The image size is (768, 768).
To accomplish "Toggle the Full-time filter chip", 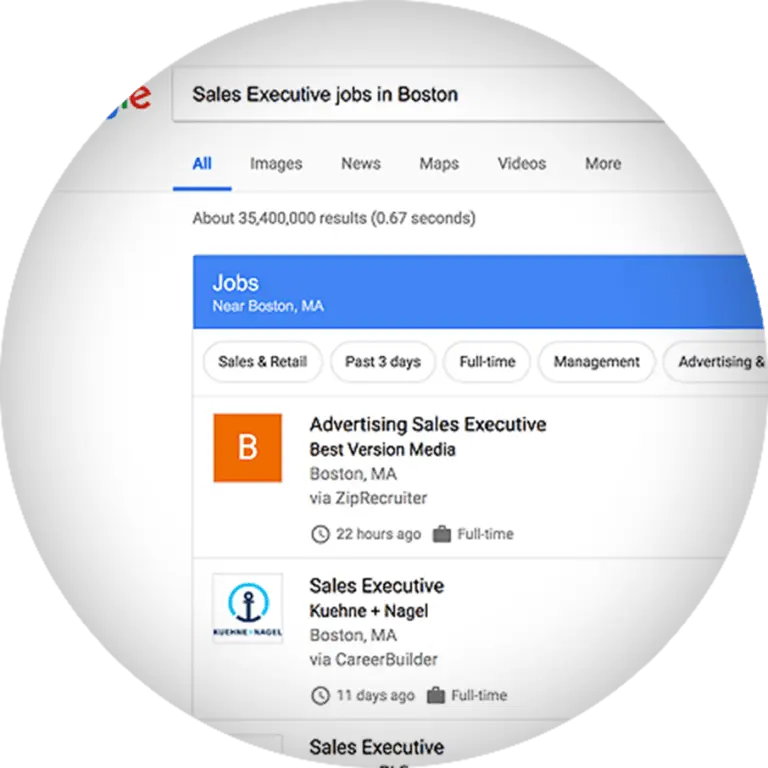I will 487,362.
